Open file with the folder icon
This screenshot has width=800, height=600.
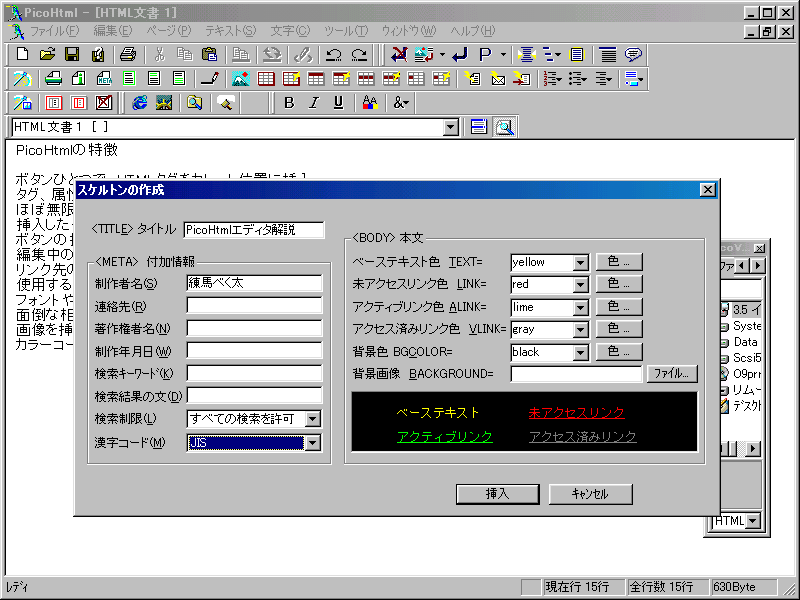pyautogui.click(x=47, y=54)
